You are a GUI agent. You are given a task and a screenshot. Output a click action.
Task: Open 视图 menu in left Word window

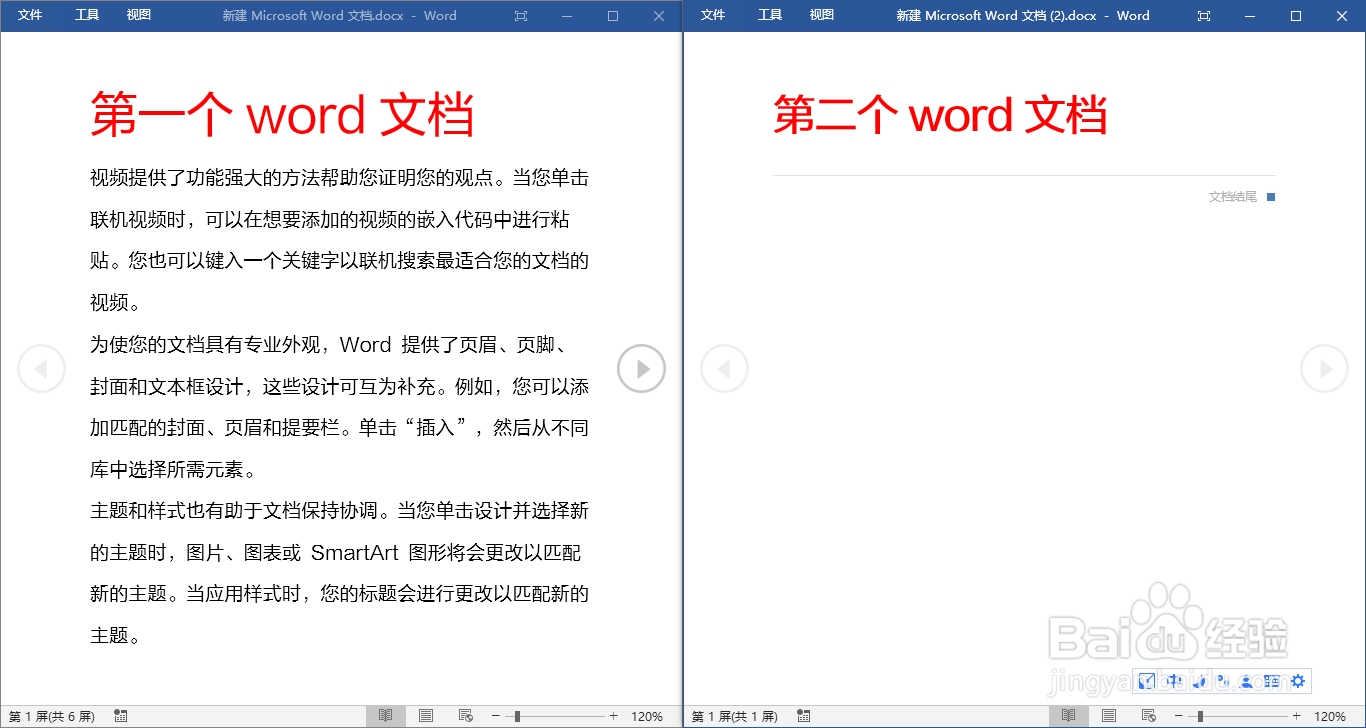tap(139, 15)
